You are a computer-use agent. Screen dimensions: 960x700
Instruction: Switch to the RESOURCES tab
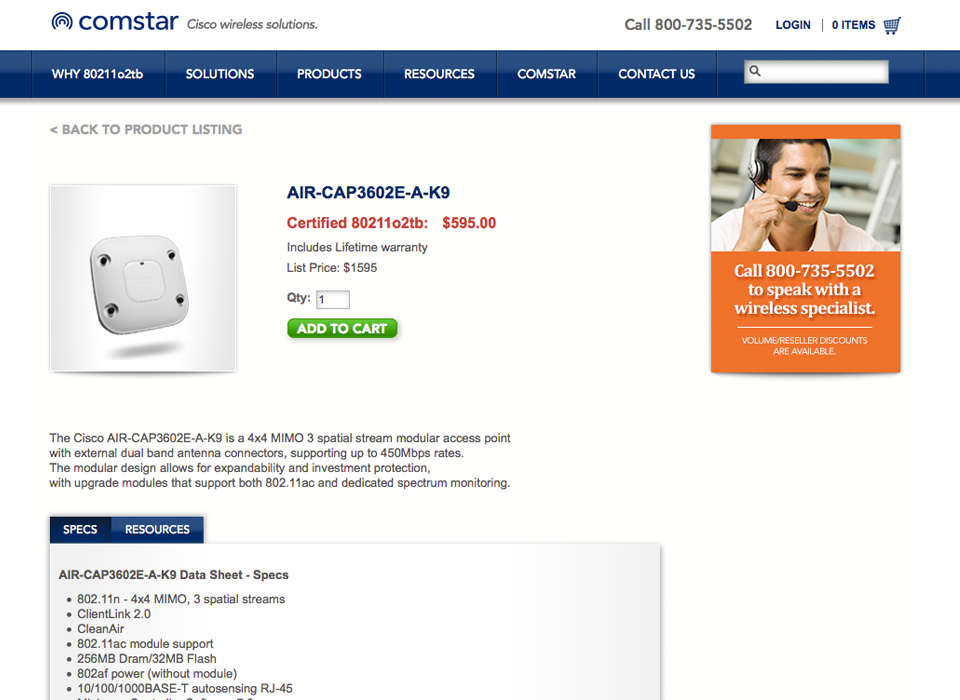click(157, 530)
